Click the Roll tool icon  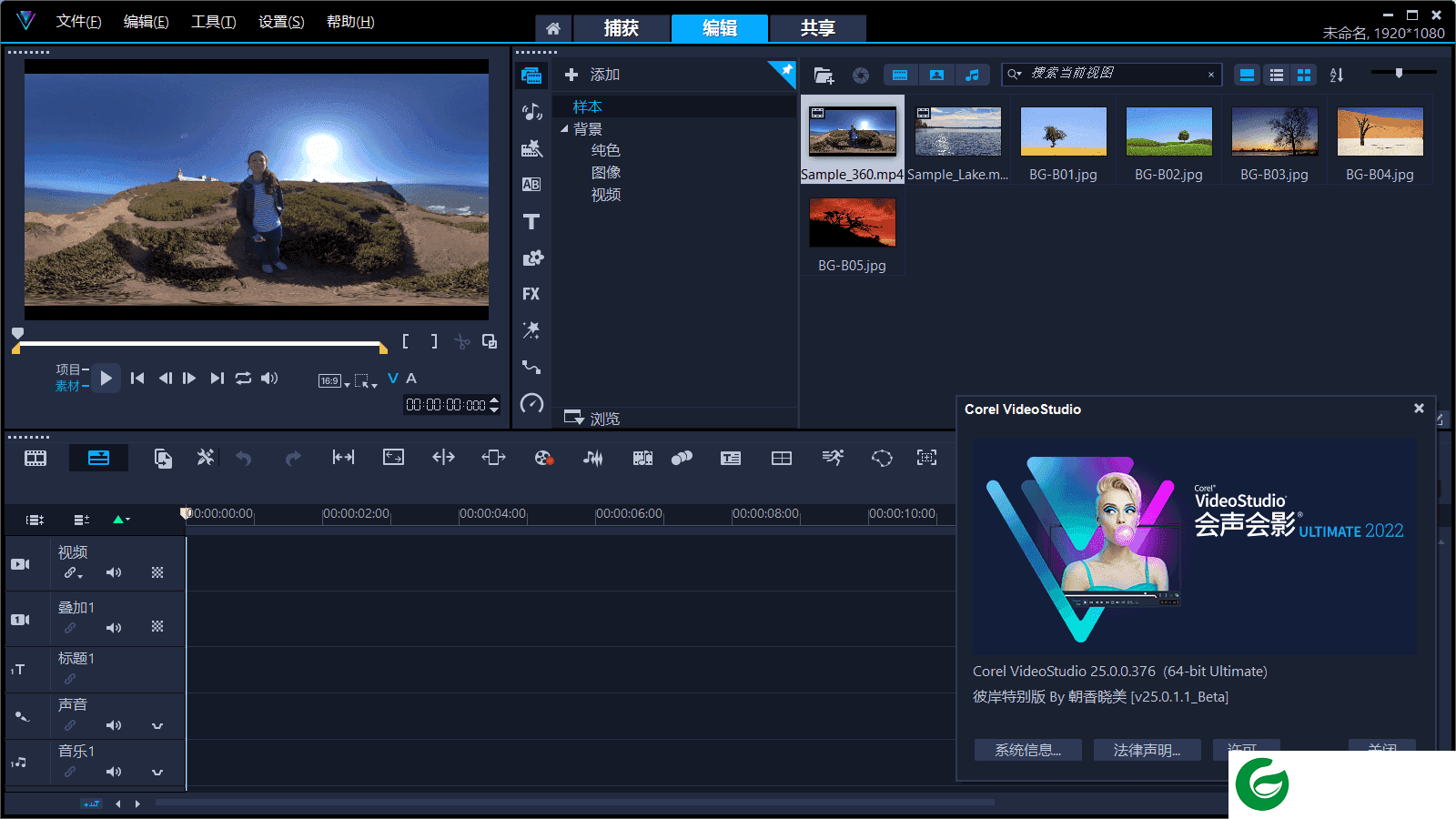pyautogui.click(x=443, y=458)
